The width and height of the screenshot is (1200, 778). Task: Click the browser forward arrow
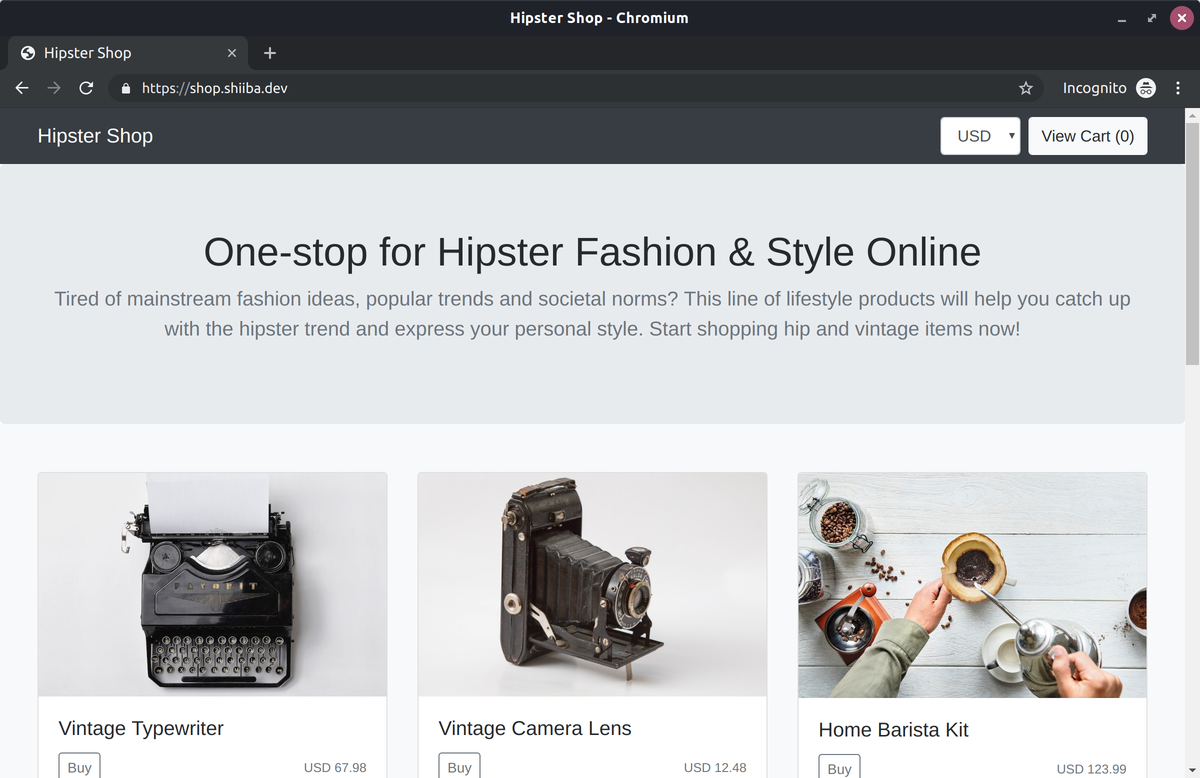54,88
